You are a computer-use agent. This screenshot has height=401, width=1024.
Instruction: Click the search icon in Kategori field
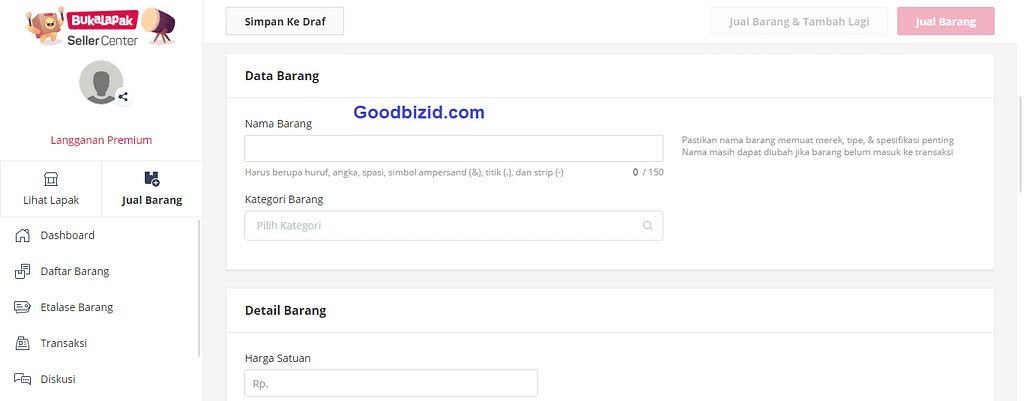648,226
